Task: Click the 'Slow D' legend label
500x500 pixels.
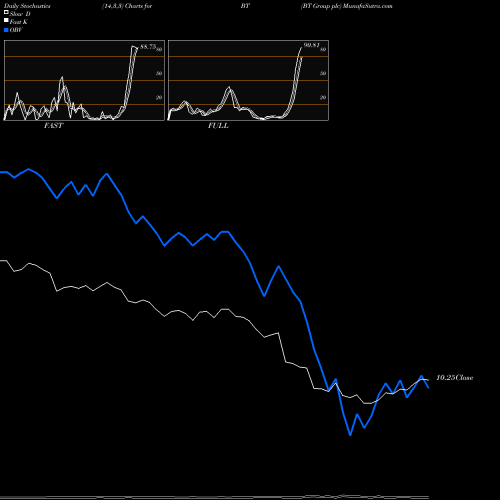Action: 20,14
